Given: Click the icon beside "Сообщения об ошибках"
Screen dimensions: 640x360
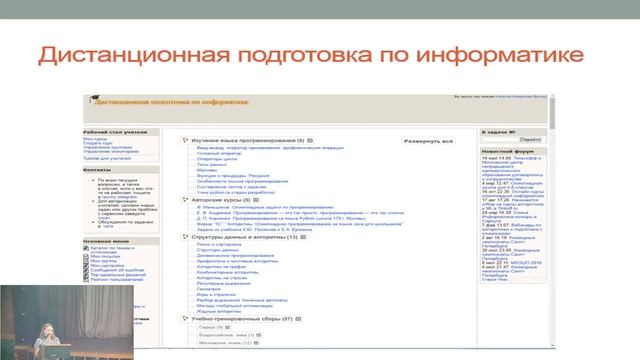Looking at the screenshot, I should 86,270.
